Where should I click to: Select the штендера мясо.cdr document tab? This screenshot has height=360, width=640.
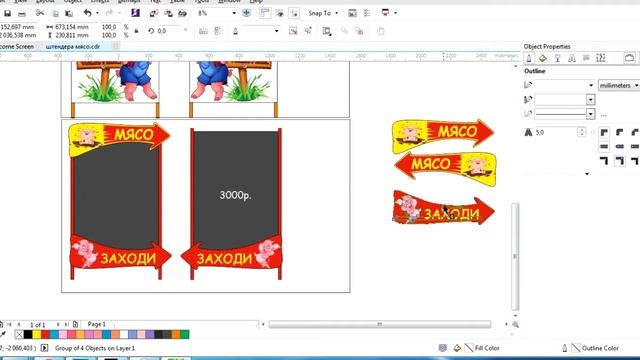point(73,47)
